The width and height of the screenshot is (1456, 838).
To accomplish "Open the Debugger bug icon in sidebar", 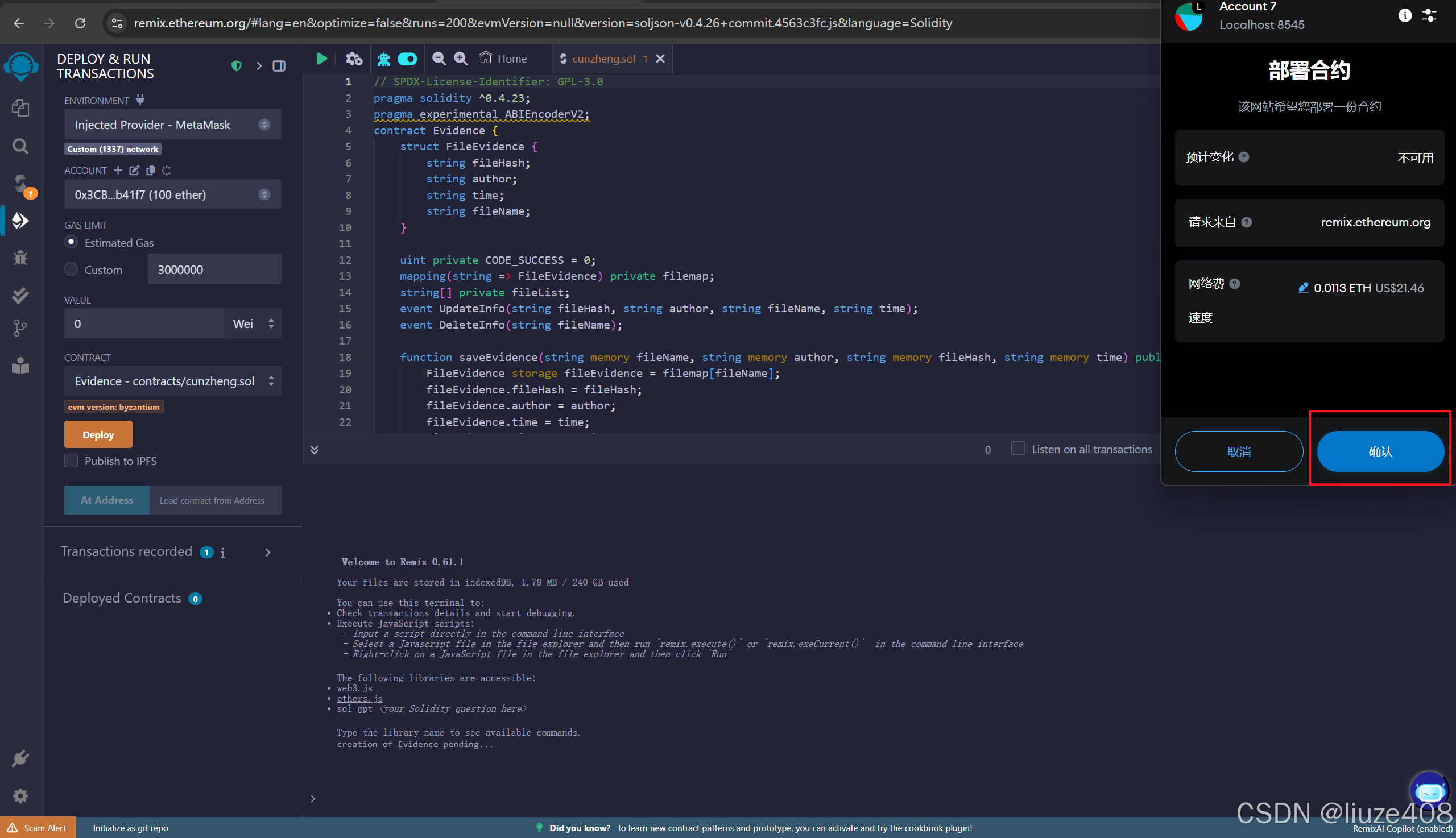I will click(20, 258).
